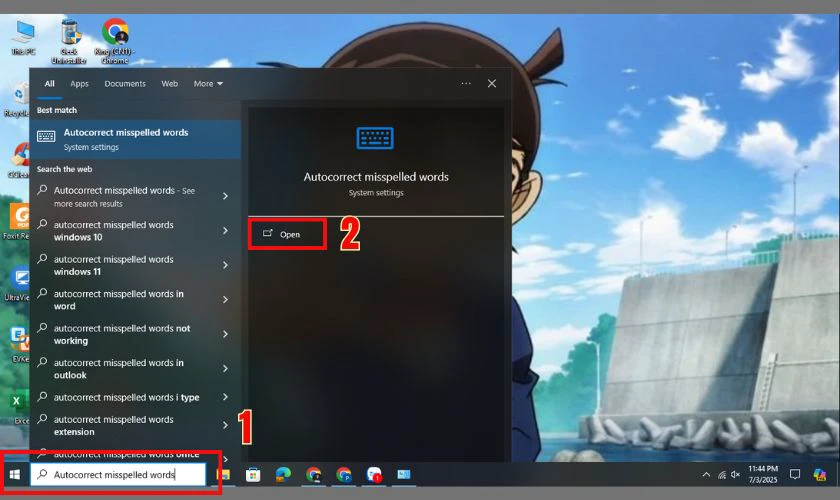Show hidden system tray icons
The image size is (840, 500).
click(x=706, y=475)
